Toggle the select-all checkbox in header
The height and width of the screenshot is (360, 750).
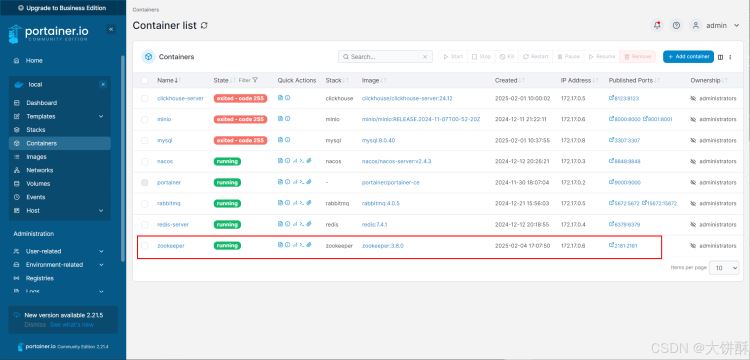[x=144, y=80]
